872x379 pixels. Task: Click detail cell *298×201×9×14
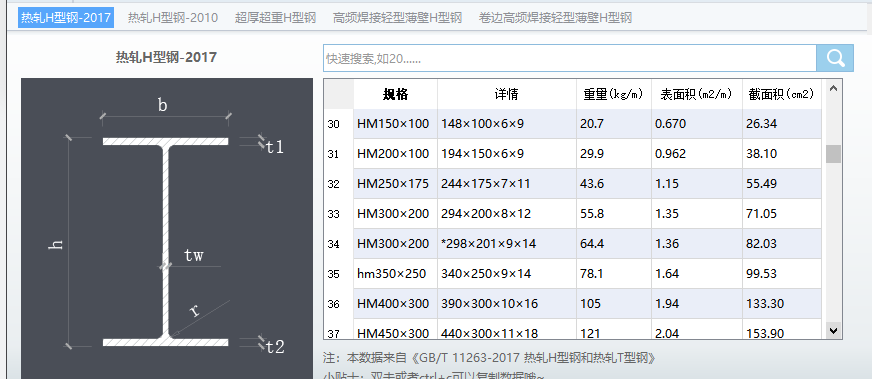point(507,244)
